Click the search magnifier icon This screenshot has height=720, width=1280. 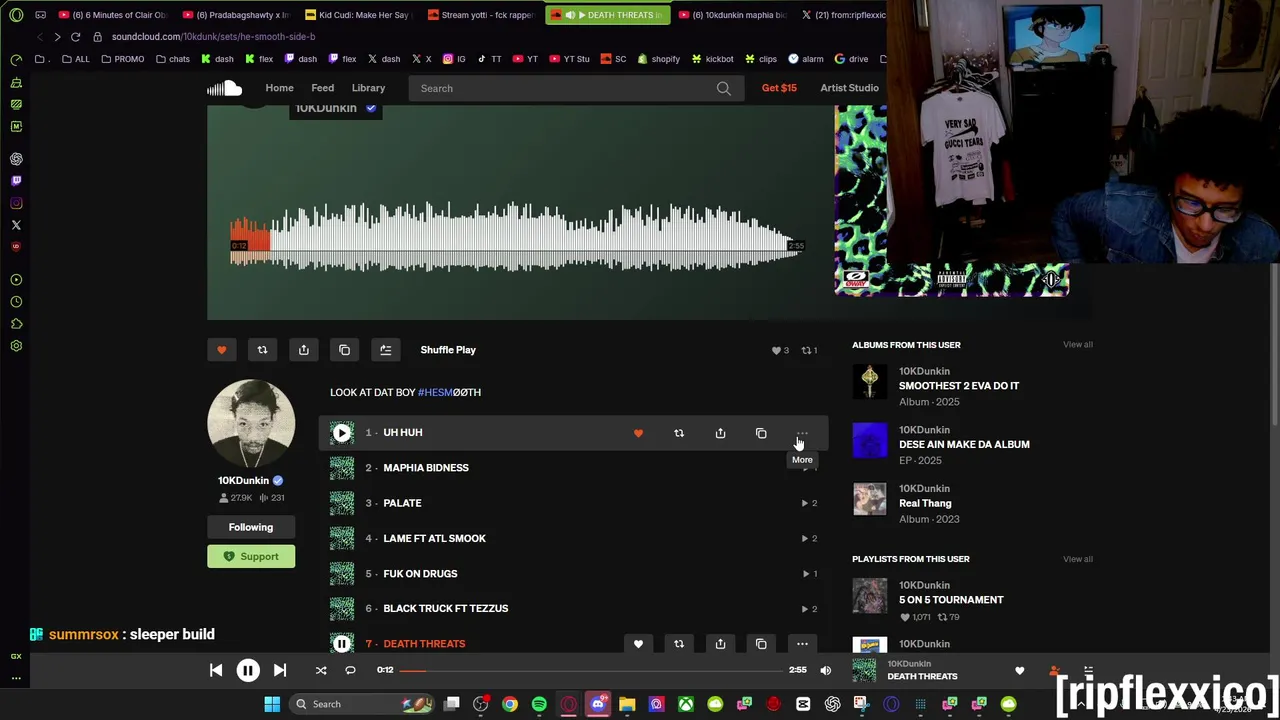click(723, 88)
